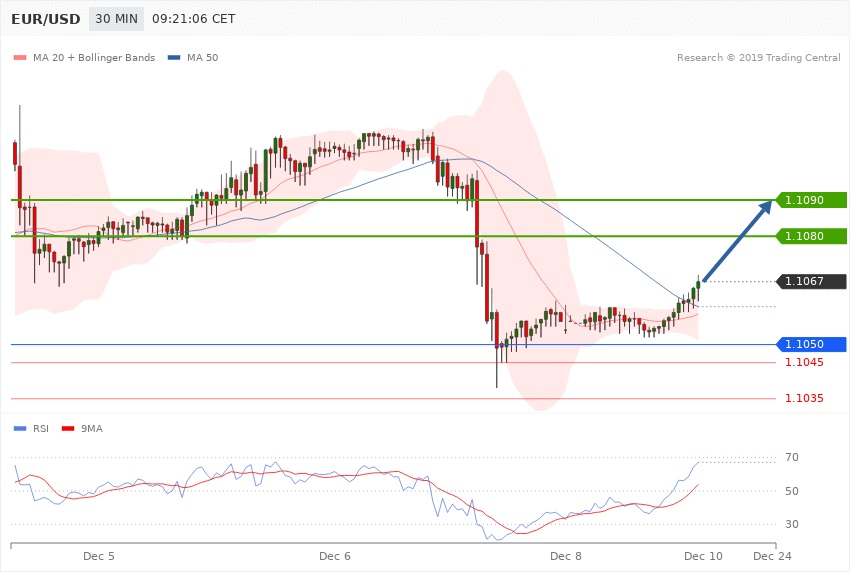Click the 9MA legend entry

(85, 429)
